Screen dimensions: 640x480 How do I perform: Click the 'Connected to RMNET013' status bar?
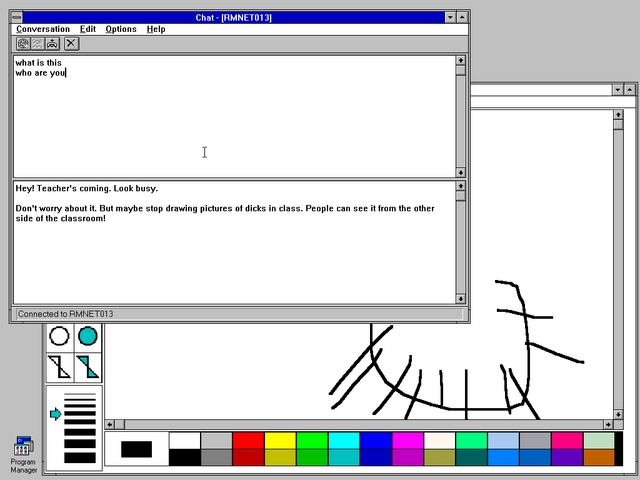click(239, 314)
